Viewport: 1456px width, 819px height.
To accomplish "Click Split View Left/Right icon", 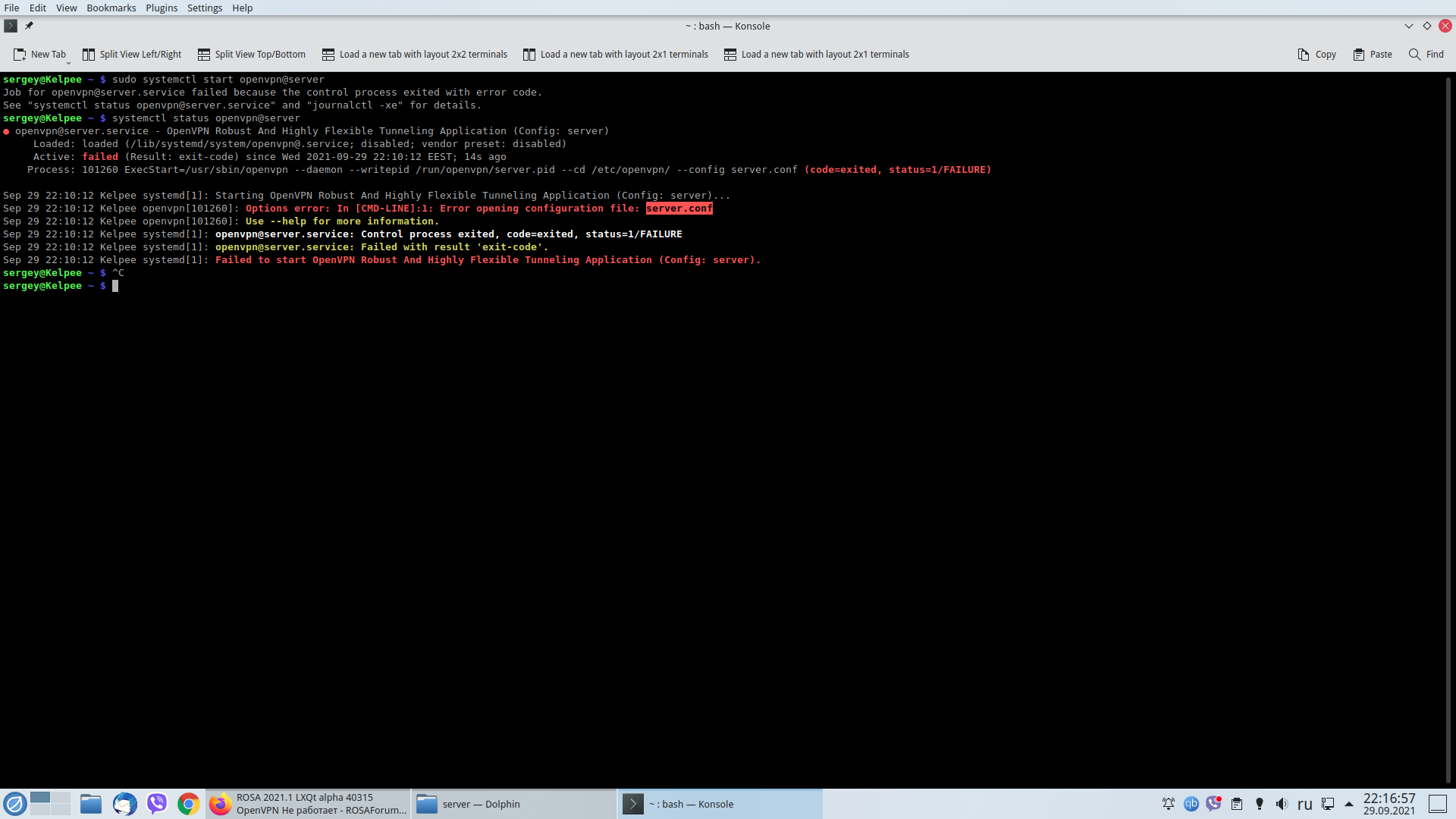I will [89, 55].
